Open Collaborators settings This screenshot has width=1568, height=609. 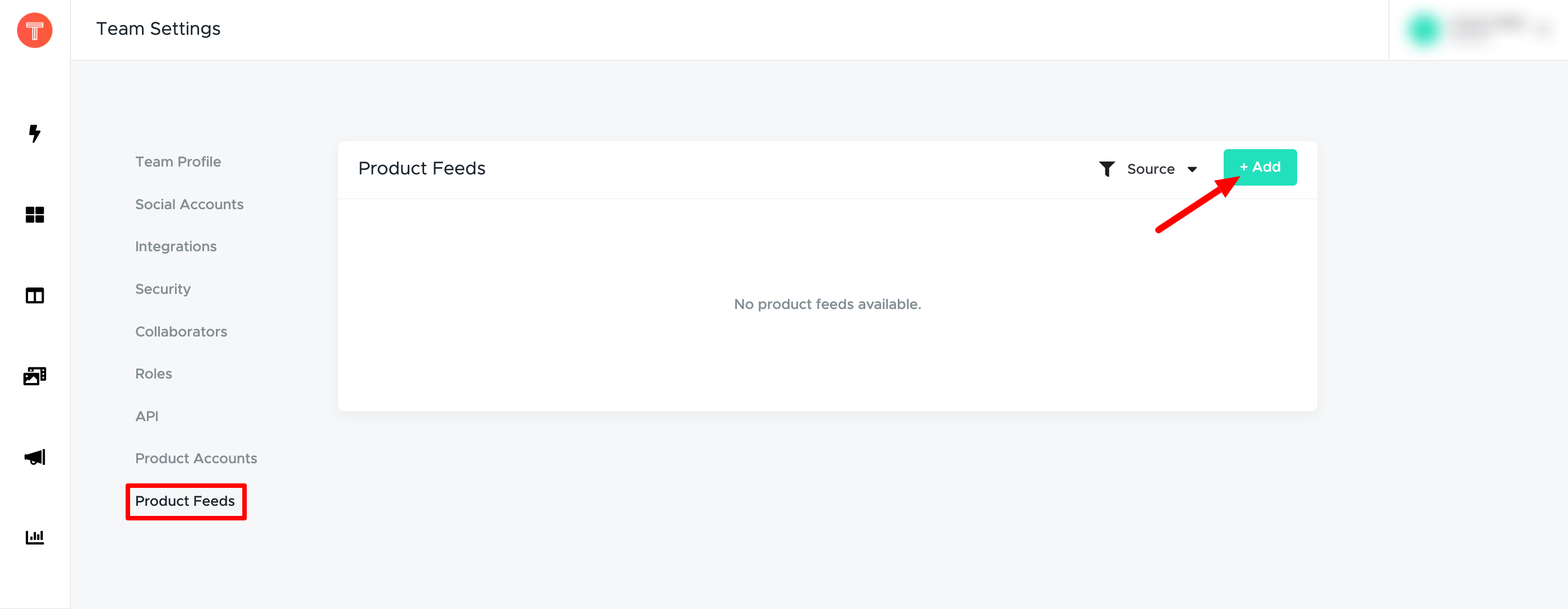181,331
